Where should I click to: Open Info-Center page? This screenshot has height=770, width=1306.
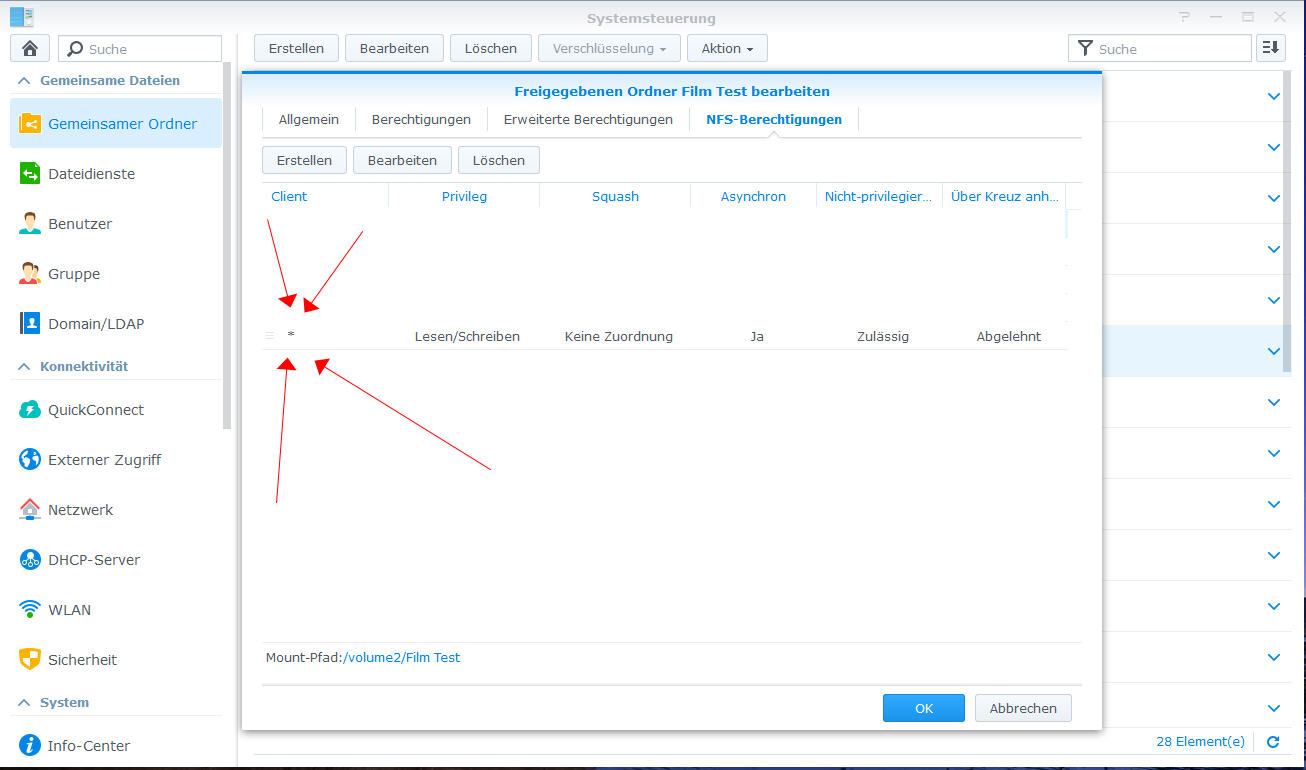pyautogui.click(x=116, y=746)
